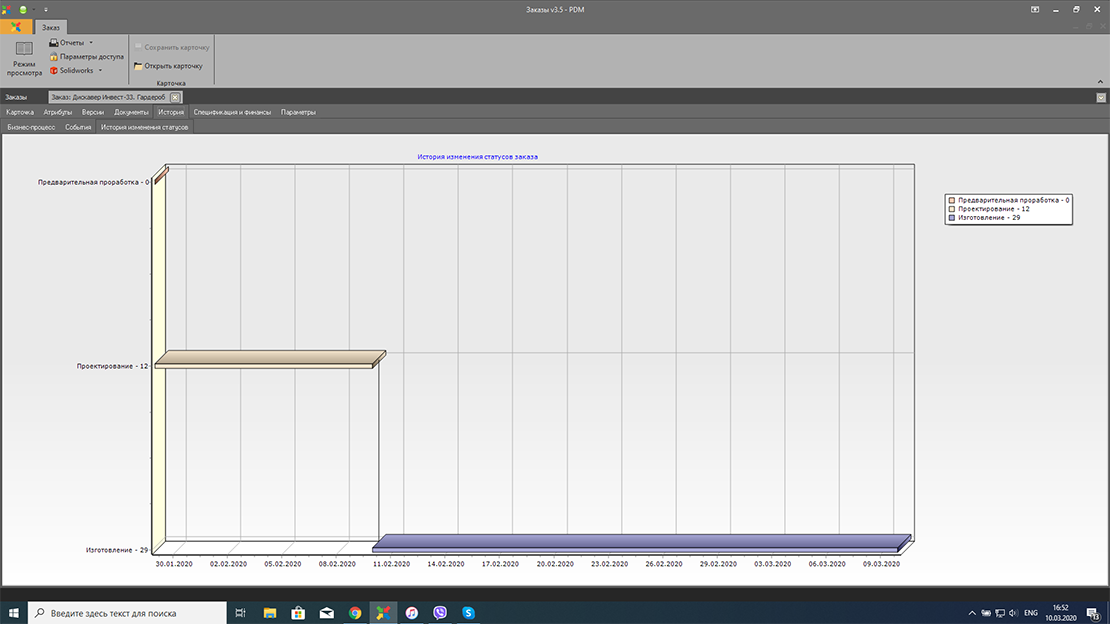Image resolution: width=1110 pixels, height=624 pixels.
Task: Click the chart title История изменения статусов заказа
Action: [477, 157]
